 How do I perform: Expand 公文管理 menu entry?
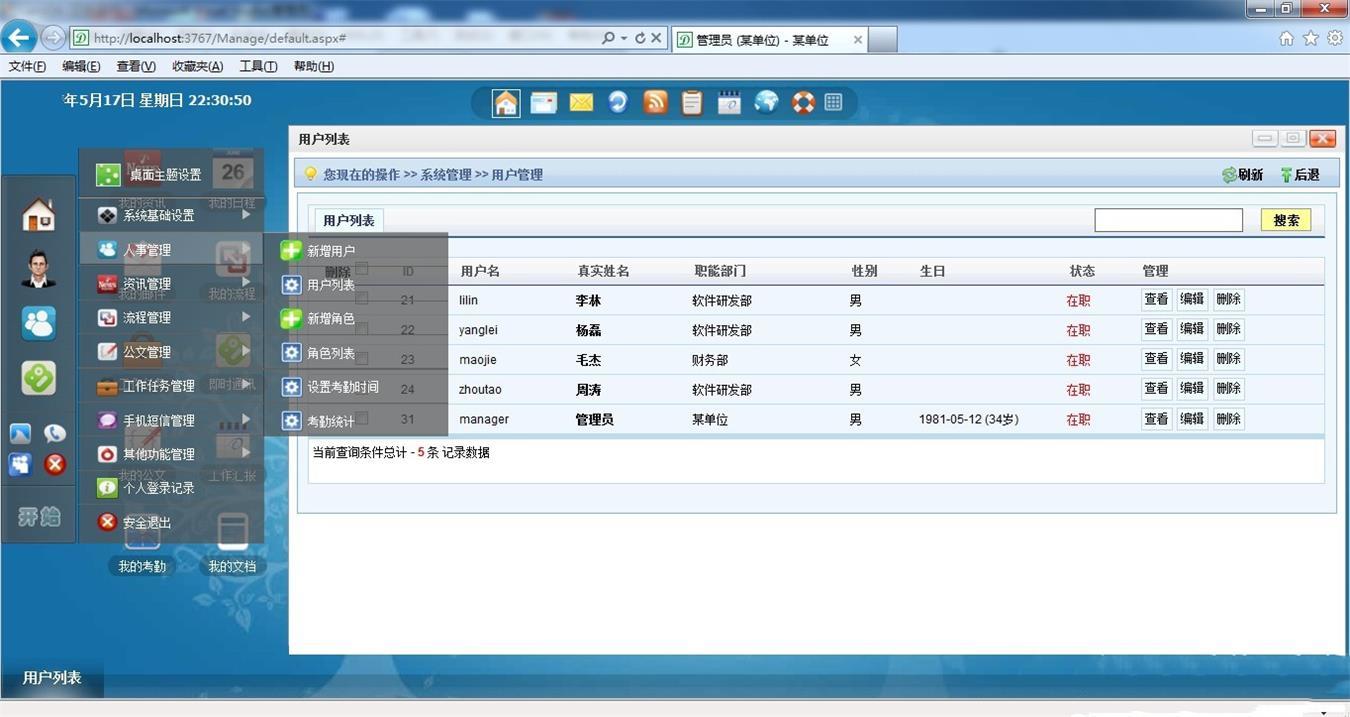coord(171,352)
